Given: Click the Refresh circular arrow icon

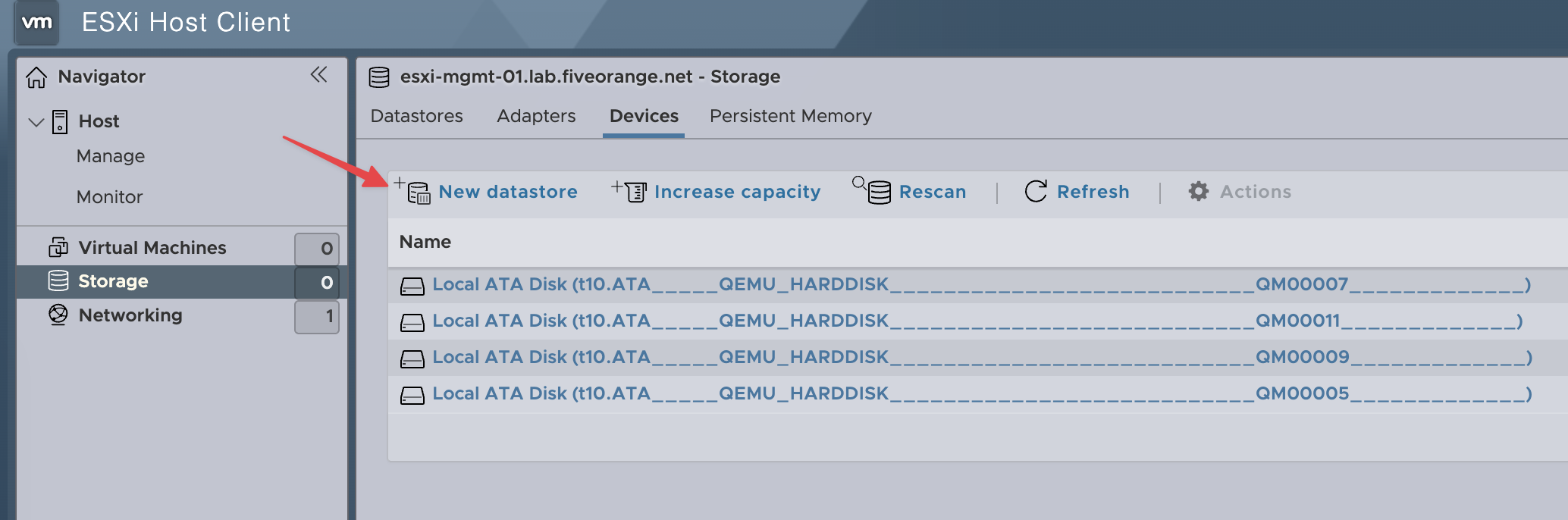Looking at the screenshot, I should click(x=1036, y=192).
